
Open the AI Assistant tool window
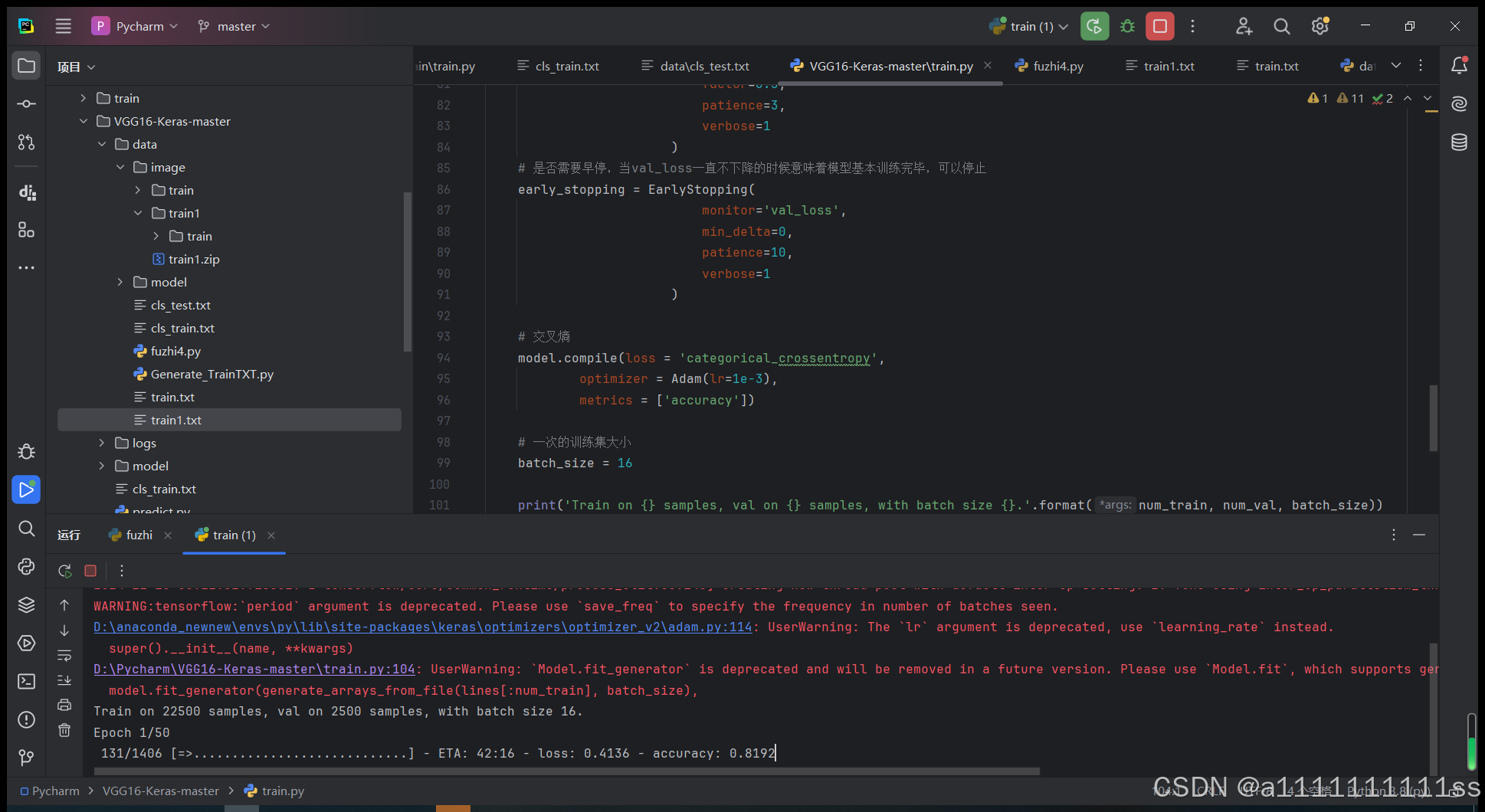pos(1459,103)
